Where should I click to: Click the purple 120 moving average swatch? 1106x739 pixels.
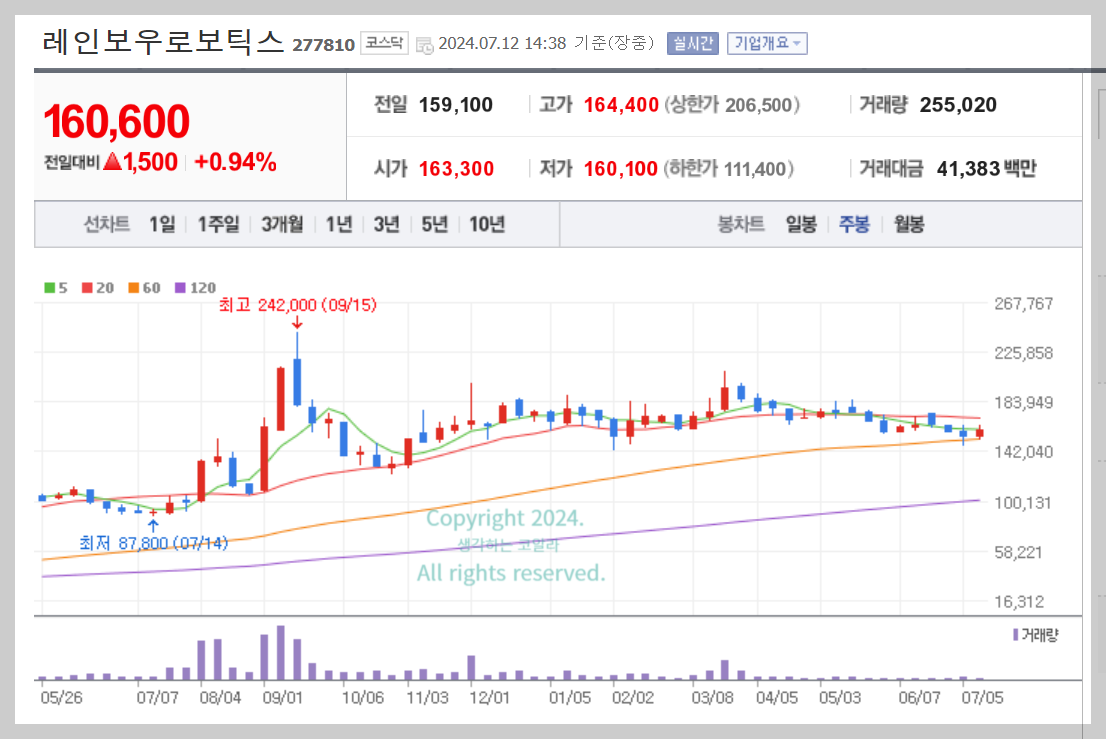(x=180, y=288)
